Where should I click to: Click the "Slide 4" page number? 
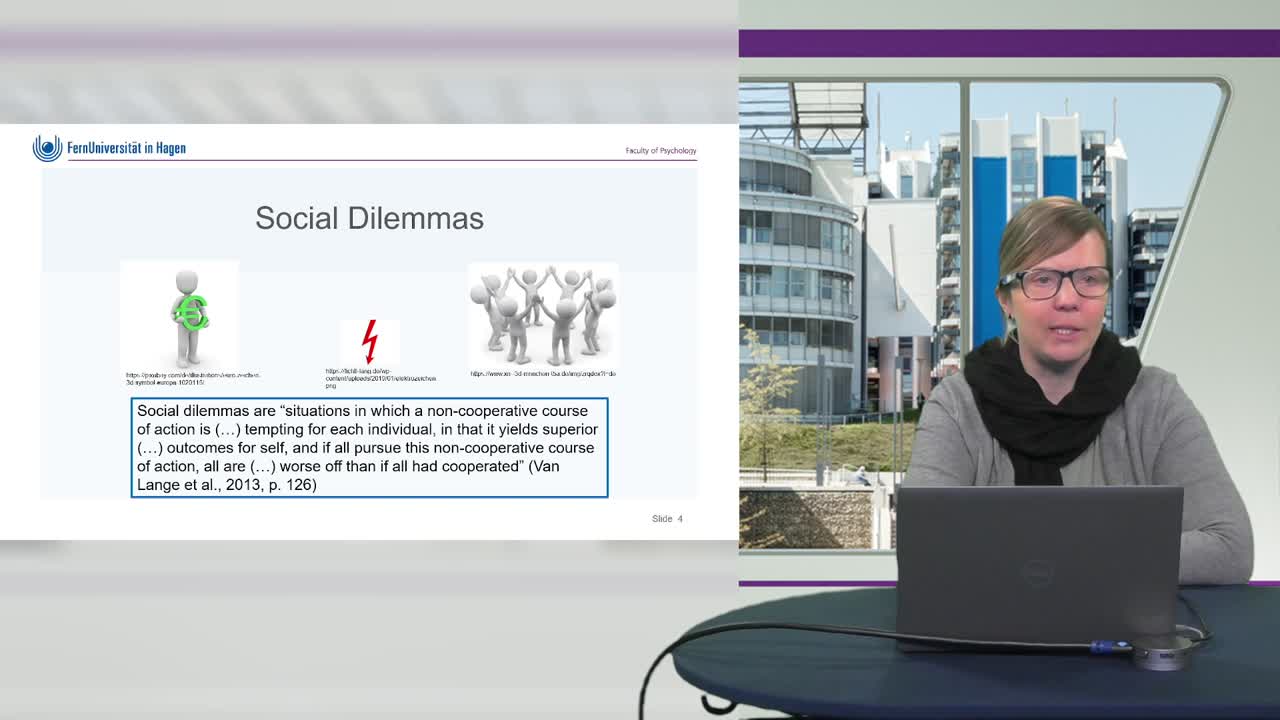667,518
